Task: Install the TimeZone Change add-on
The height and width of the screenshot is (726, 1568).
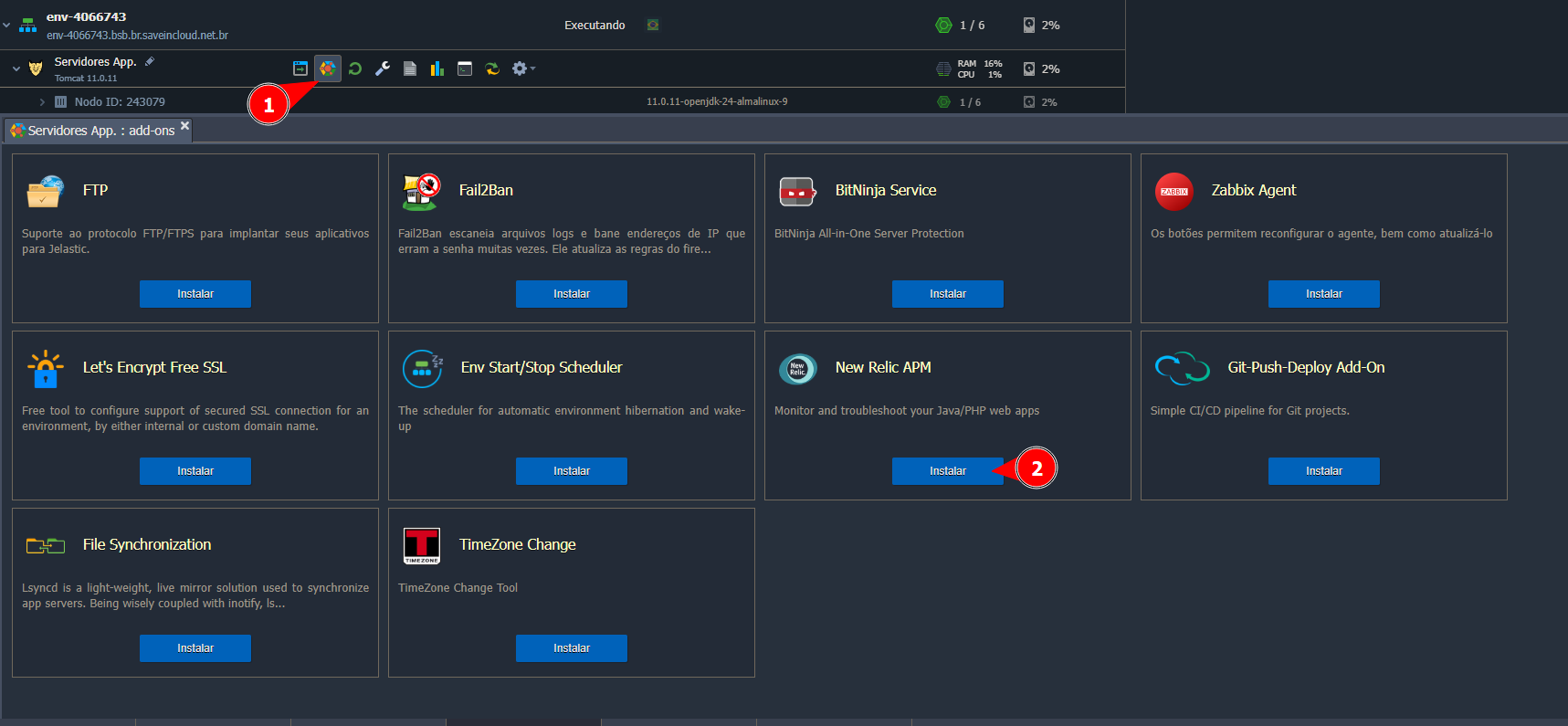Action: click(x=571, y=648)
